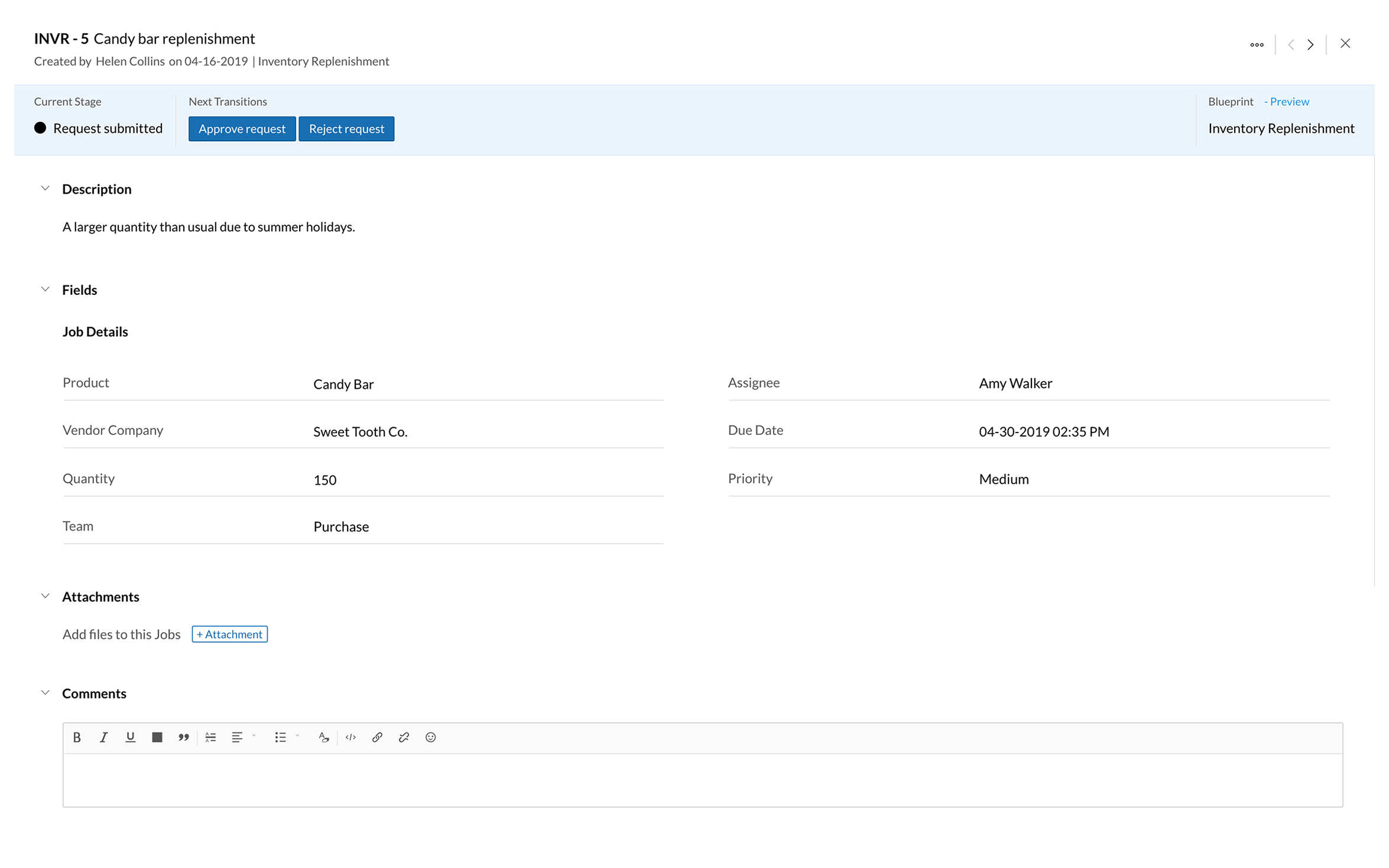Insert a hyperlink via link icon

click(377, 737)
